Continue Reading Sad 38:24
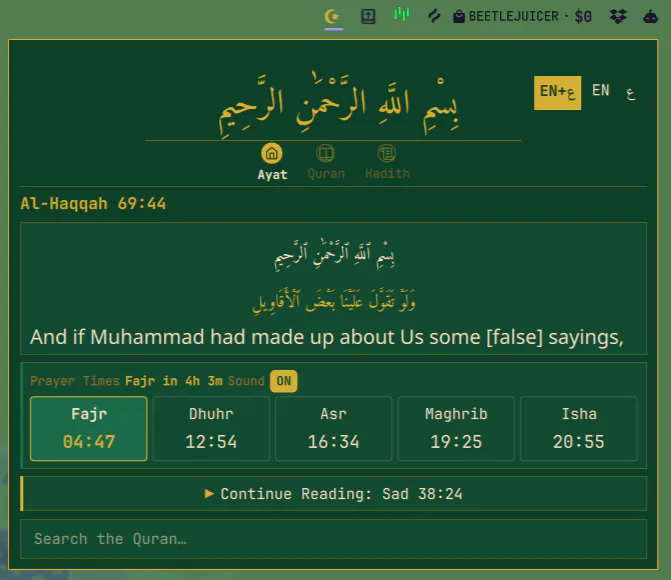The width and height of the screenshot is (671, 580). [334, 494]
